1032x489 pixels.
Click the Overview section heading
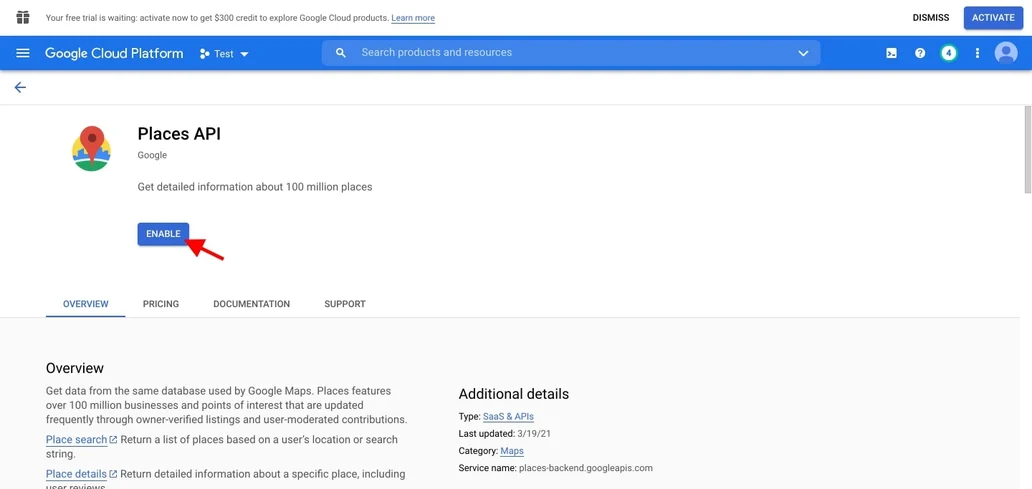pyautogui.click(x=75, y=368)
